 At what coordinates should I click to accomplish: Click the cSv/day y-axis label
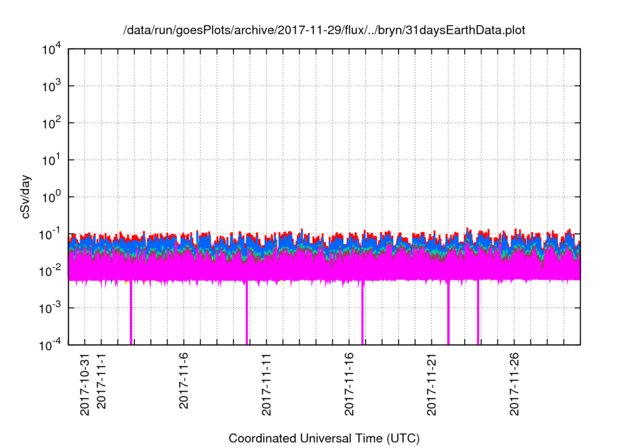click(26, 197)
